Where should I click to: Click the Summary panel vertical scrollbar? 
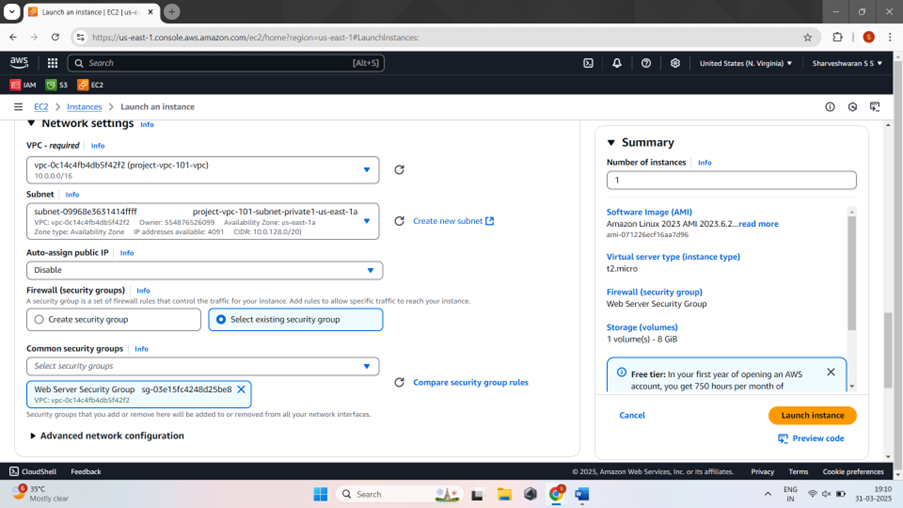(x=852, y=274)
